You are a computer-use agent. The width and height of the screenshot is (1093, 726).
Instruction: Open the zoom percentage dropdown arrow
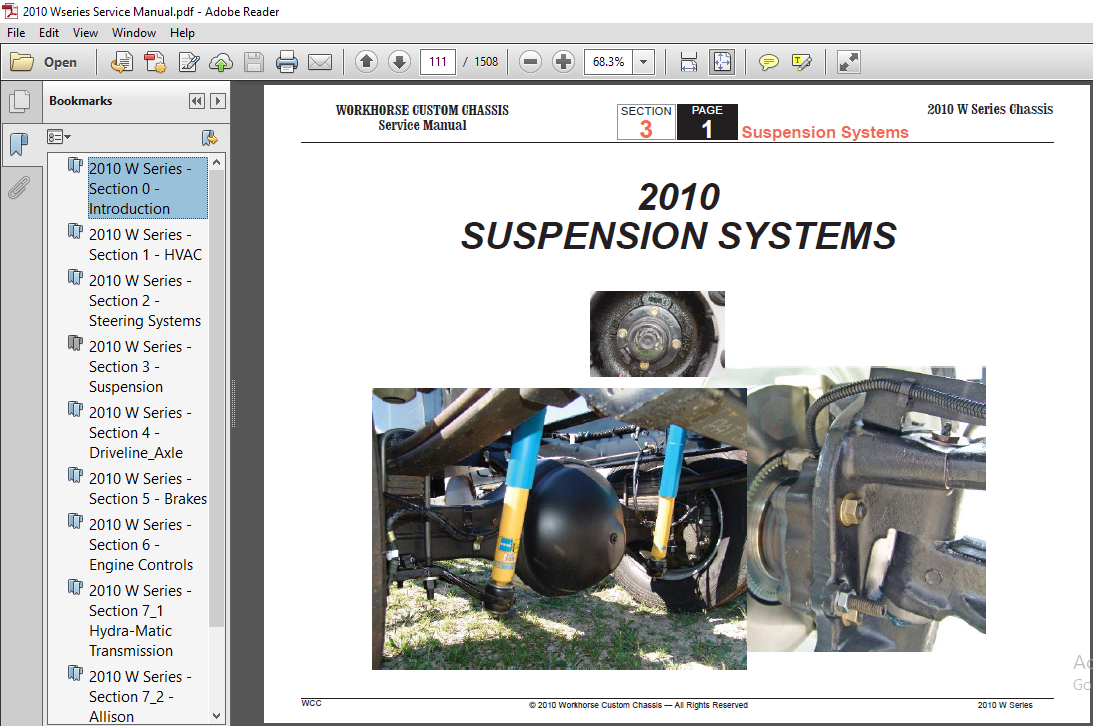pos(644,62)
